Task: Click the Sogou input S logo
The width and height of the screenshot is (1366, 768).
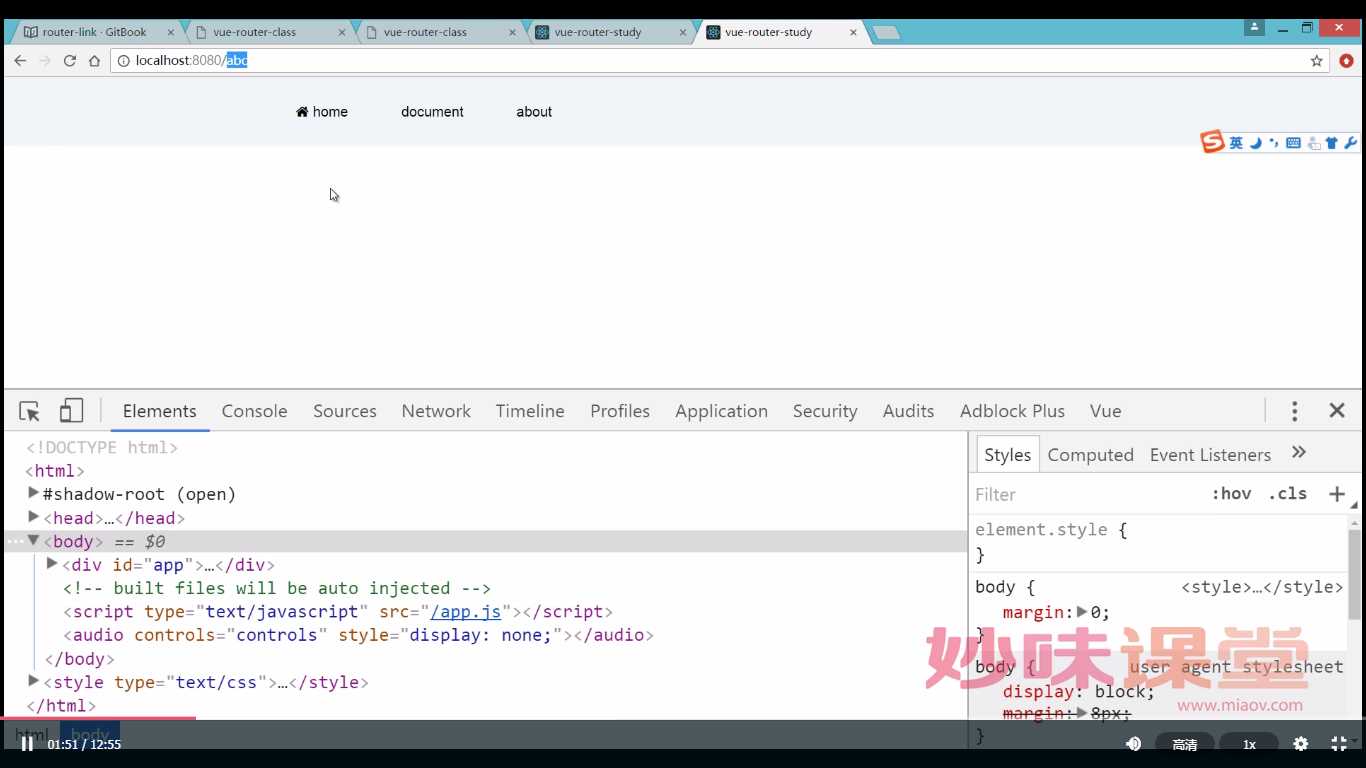Action: click(x=1212, y=142)
